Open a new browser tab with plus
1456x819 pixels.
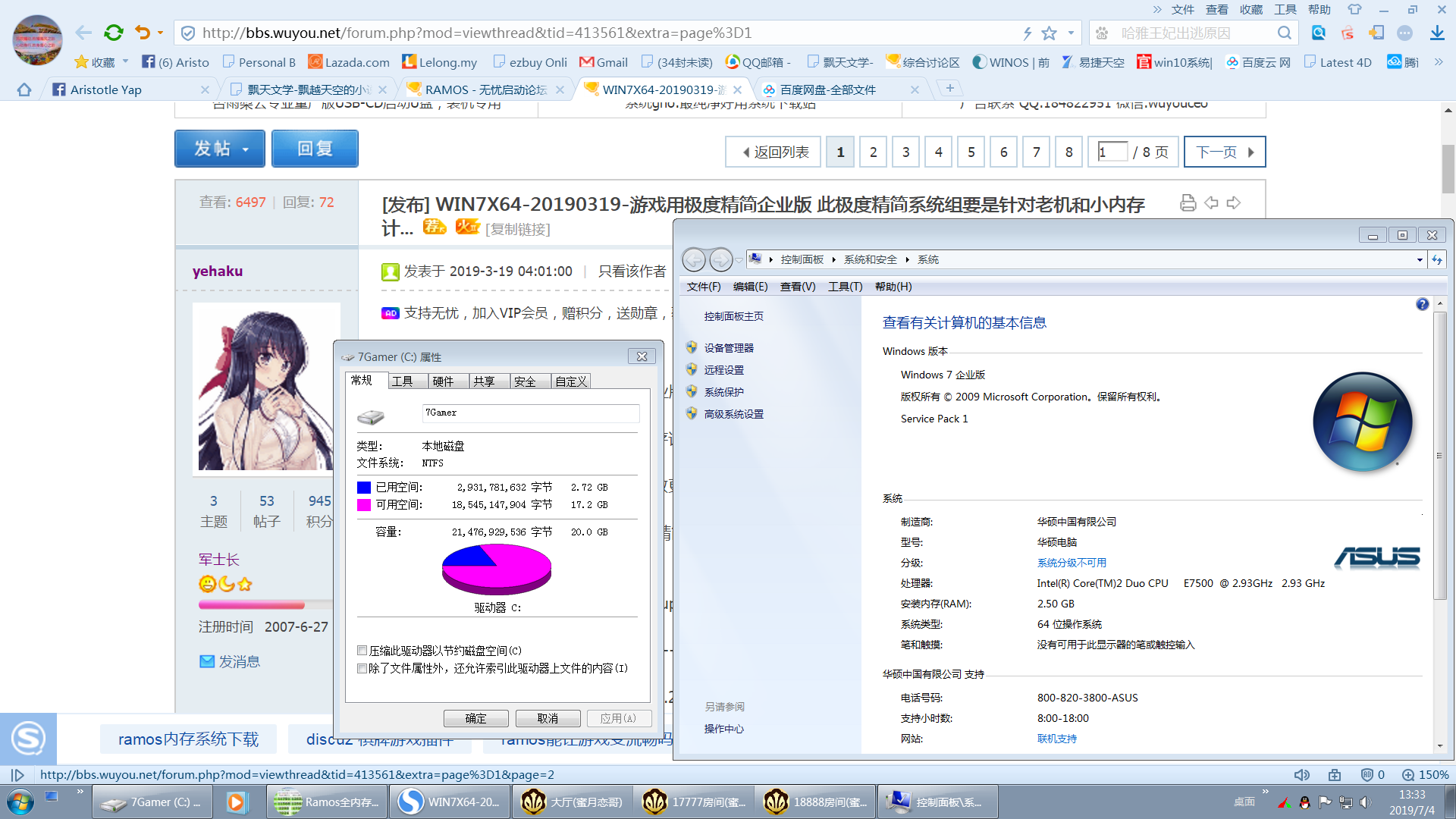(x=949, y=88)
